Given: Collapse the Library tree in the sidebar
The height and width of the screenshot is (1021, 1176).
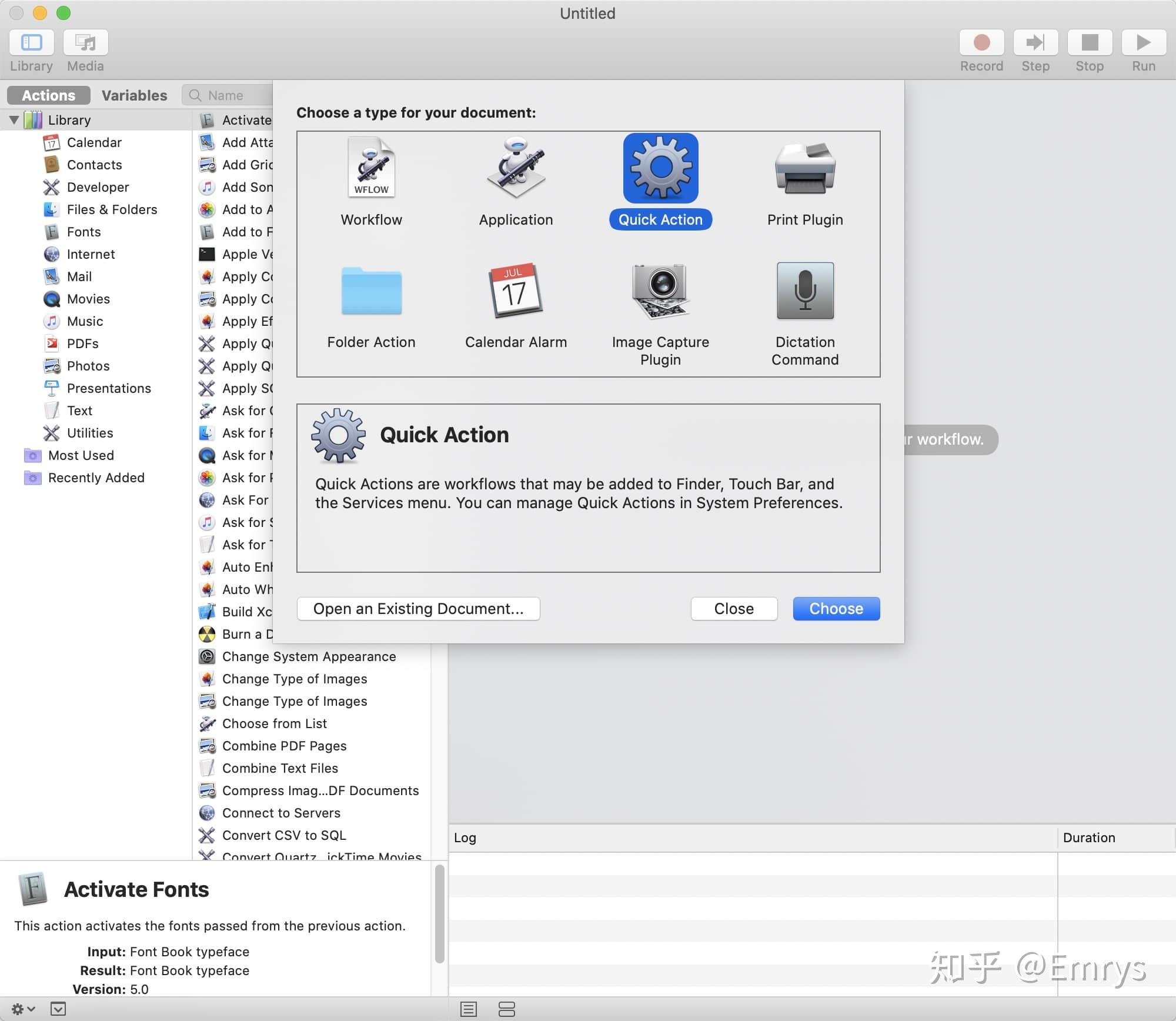Looking at the screenshot, I should 15,119.
